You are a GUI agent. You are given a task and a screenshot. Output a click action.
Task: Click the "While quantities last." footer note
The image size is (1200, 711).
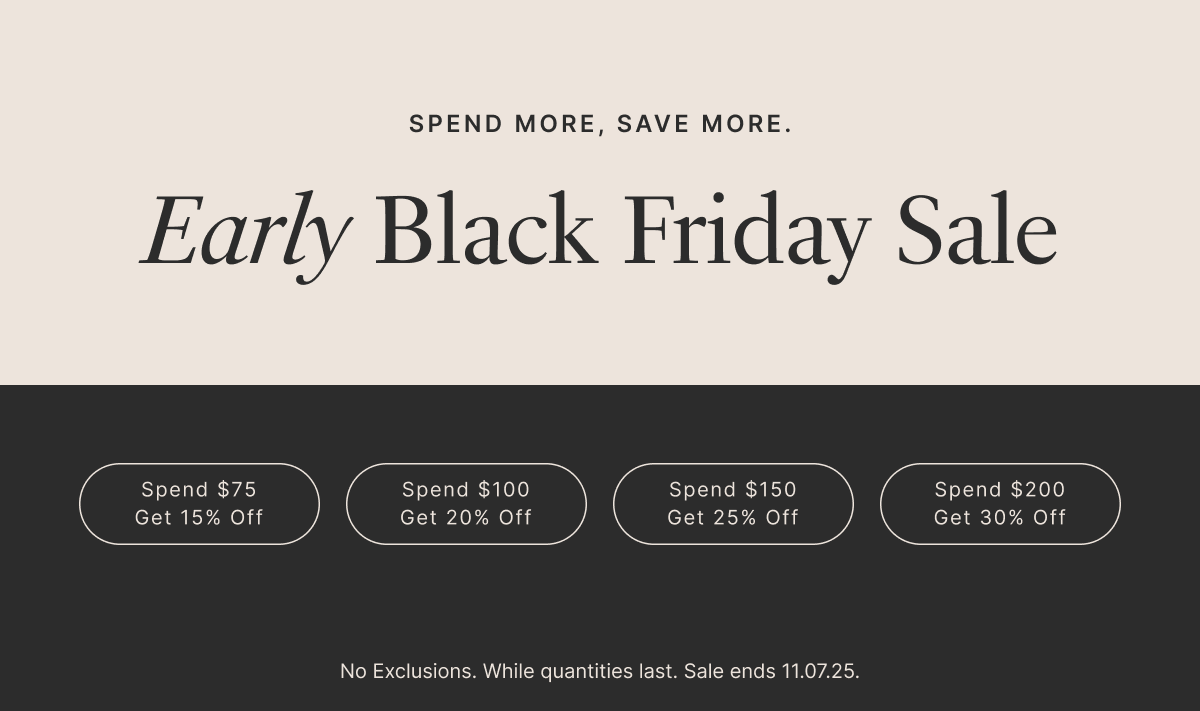pos(580,671)
